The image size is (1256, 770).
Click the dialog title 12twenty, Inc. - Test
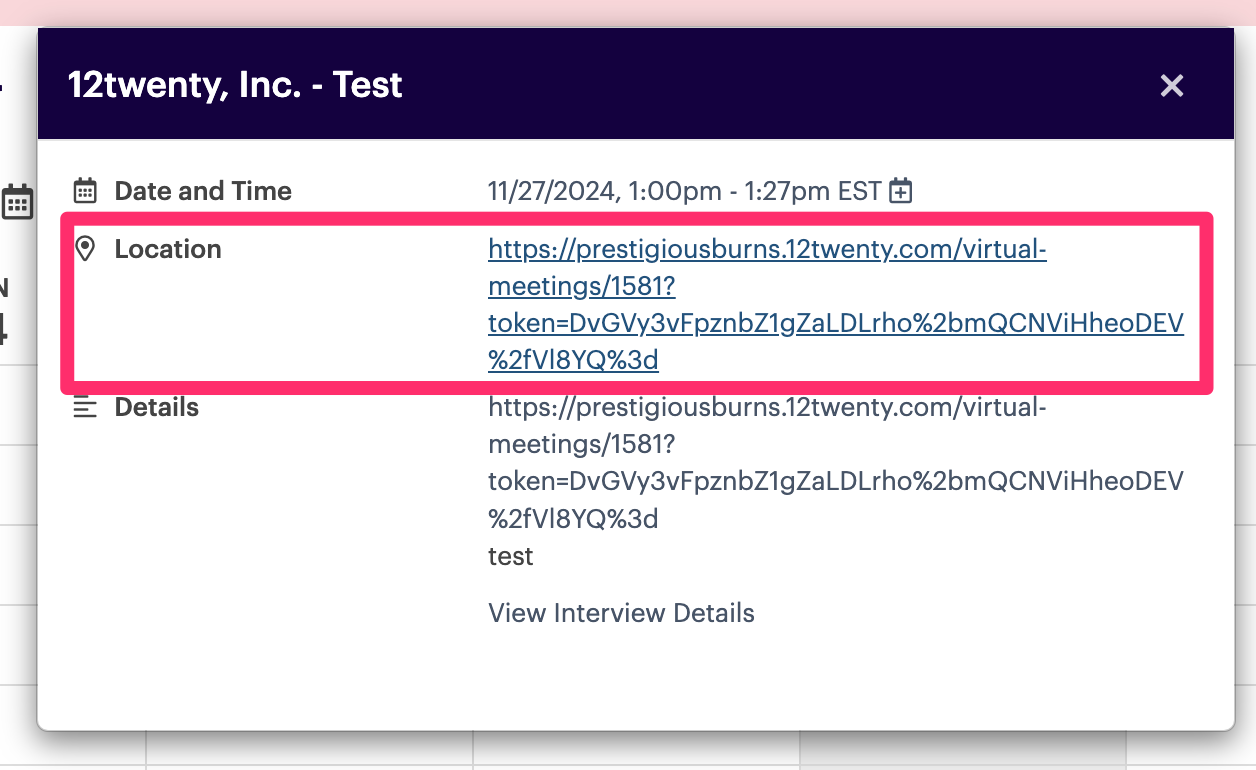(235, 85)
